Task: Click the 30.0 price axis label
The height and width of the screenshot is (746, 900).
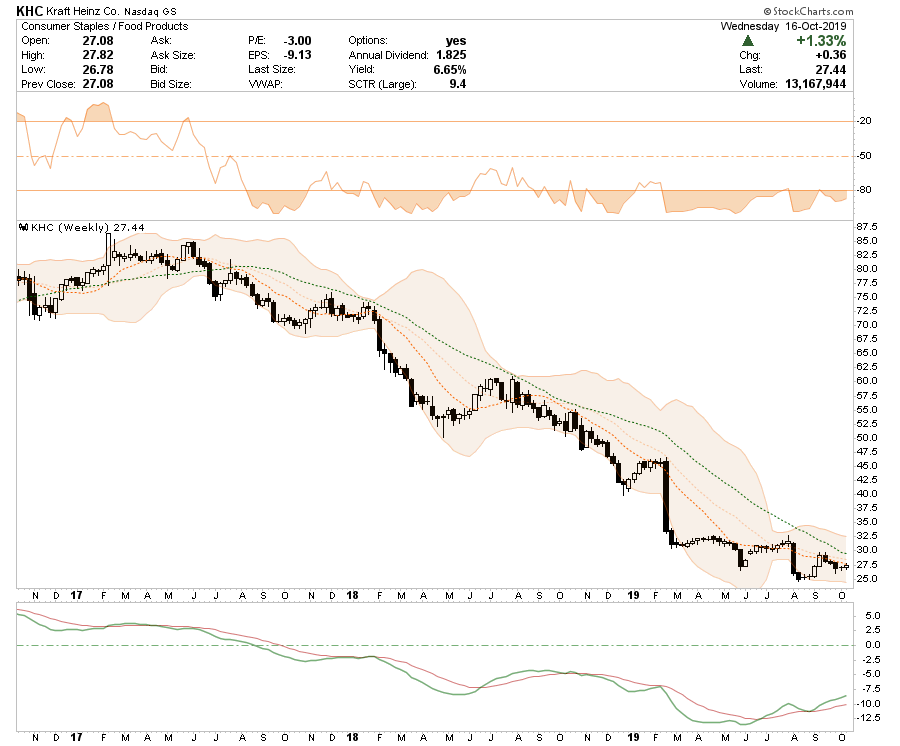Action: coord(867,550)
